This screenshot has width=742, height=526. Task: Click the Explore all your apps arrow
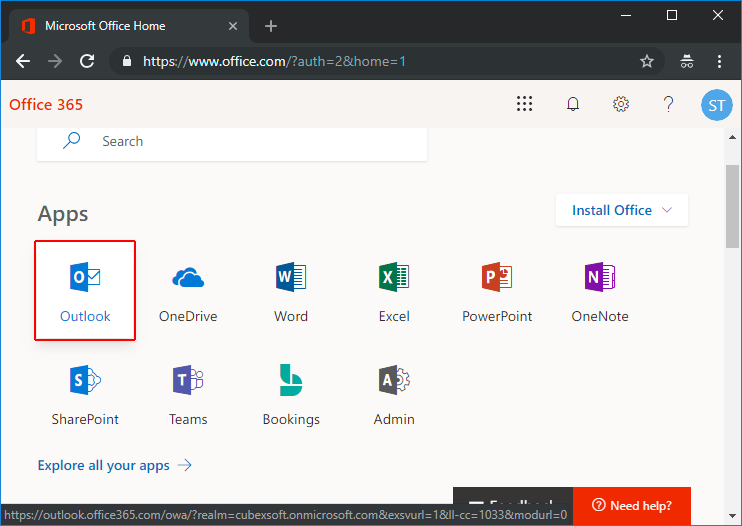(185, 465)
